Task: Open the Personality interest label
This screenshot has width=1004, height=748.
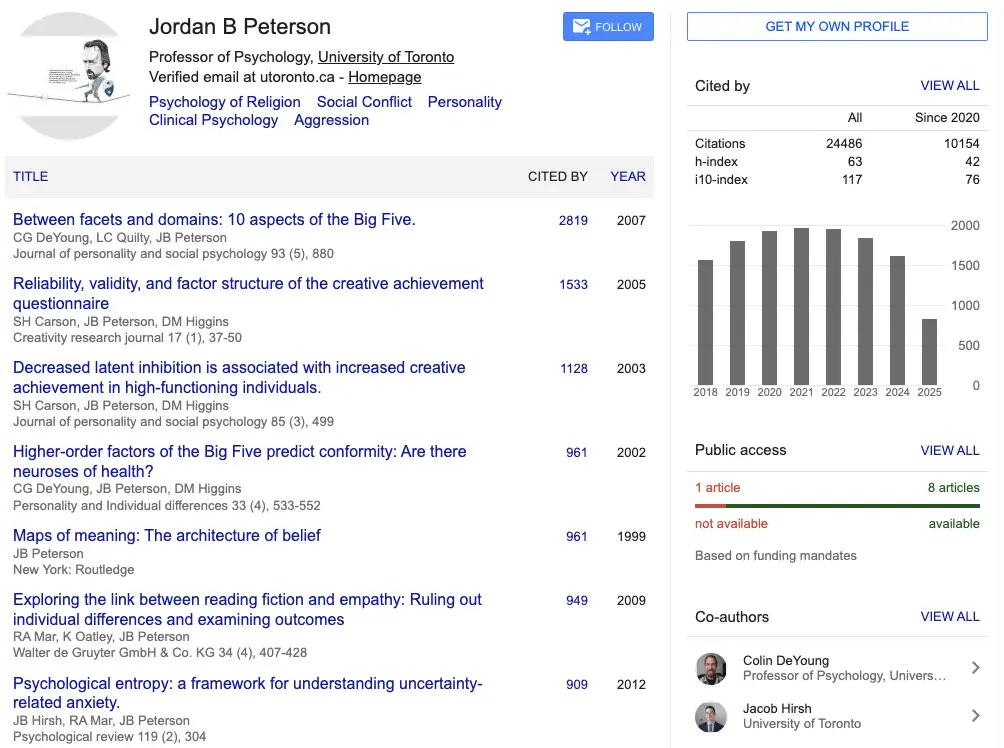Action: [x=465, y=102]
